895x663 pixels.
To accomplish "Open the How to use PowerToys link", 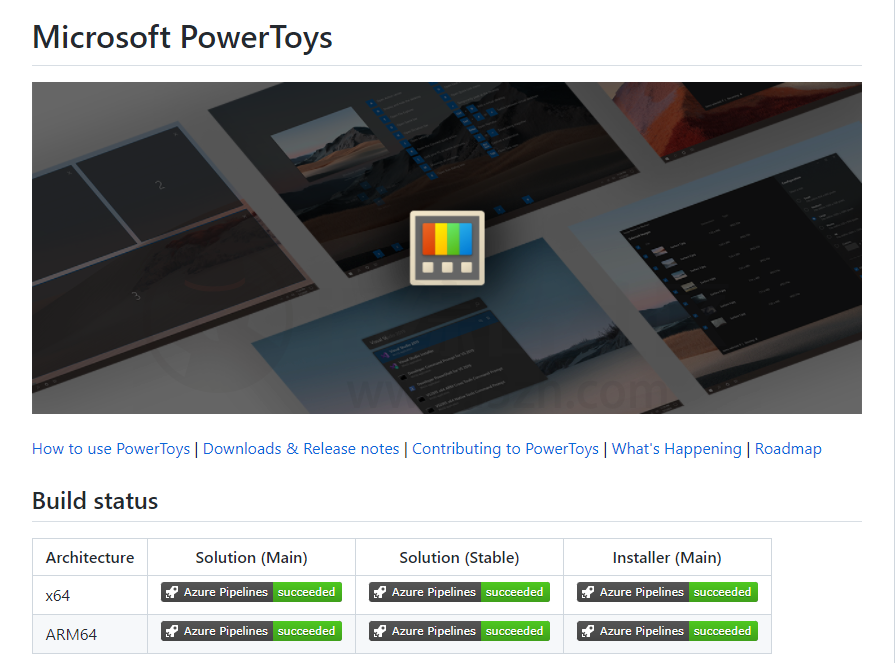I will (x=111, y=449).
